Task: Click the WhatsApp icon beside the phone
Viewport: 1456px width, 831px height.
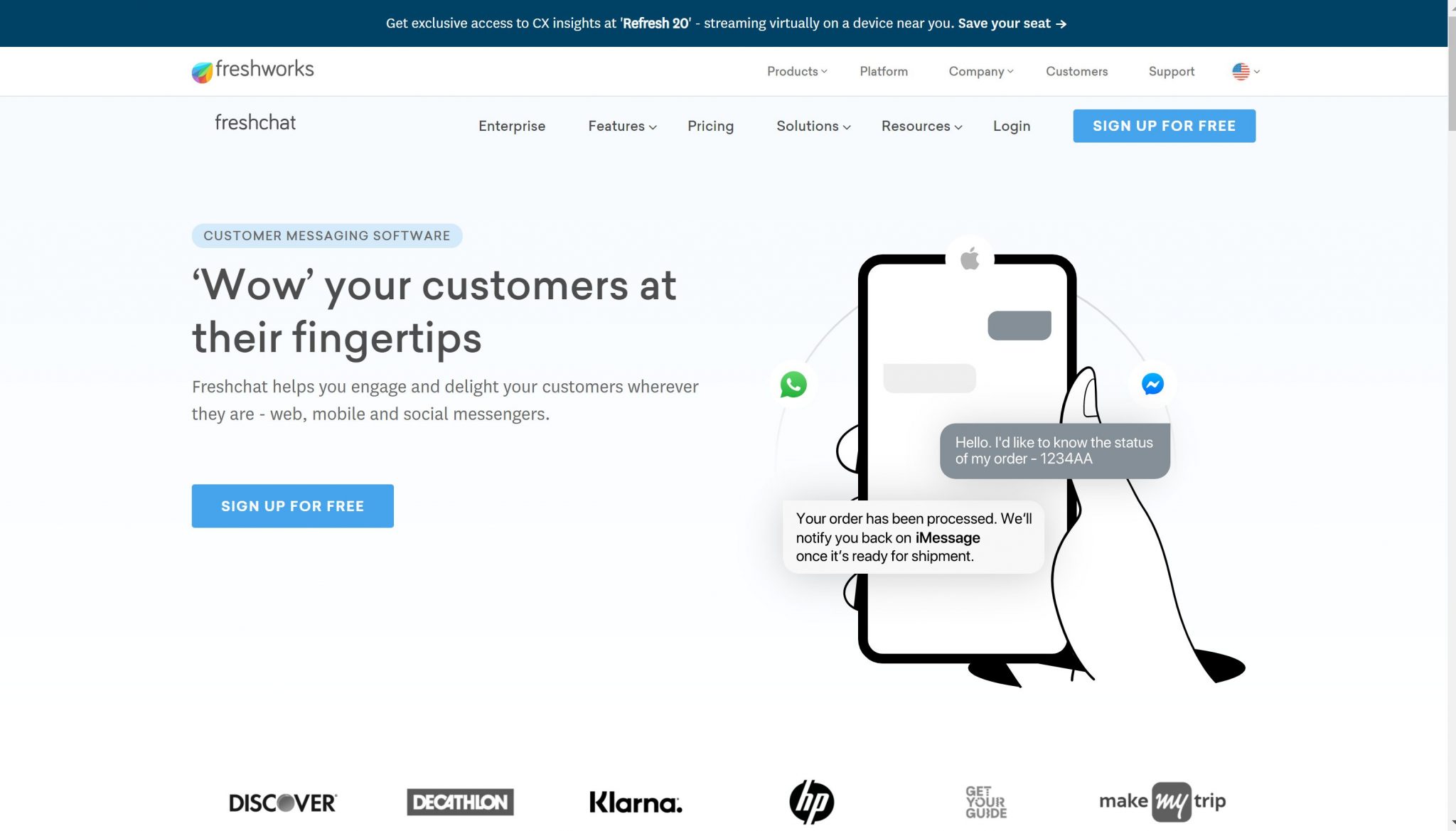Action: point(793,385)
